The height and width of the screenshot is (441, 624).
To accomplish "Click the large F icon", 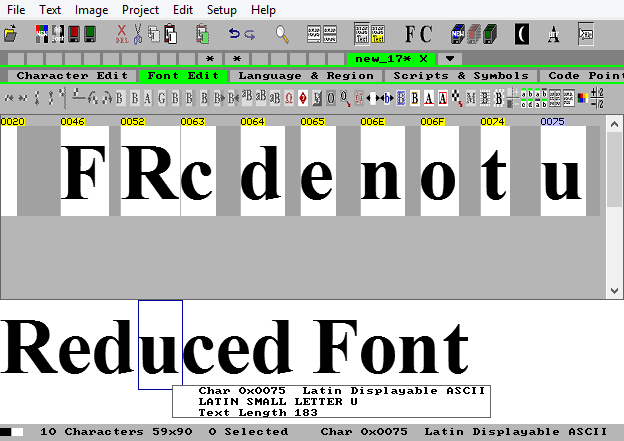I will pos(410,34).
